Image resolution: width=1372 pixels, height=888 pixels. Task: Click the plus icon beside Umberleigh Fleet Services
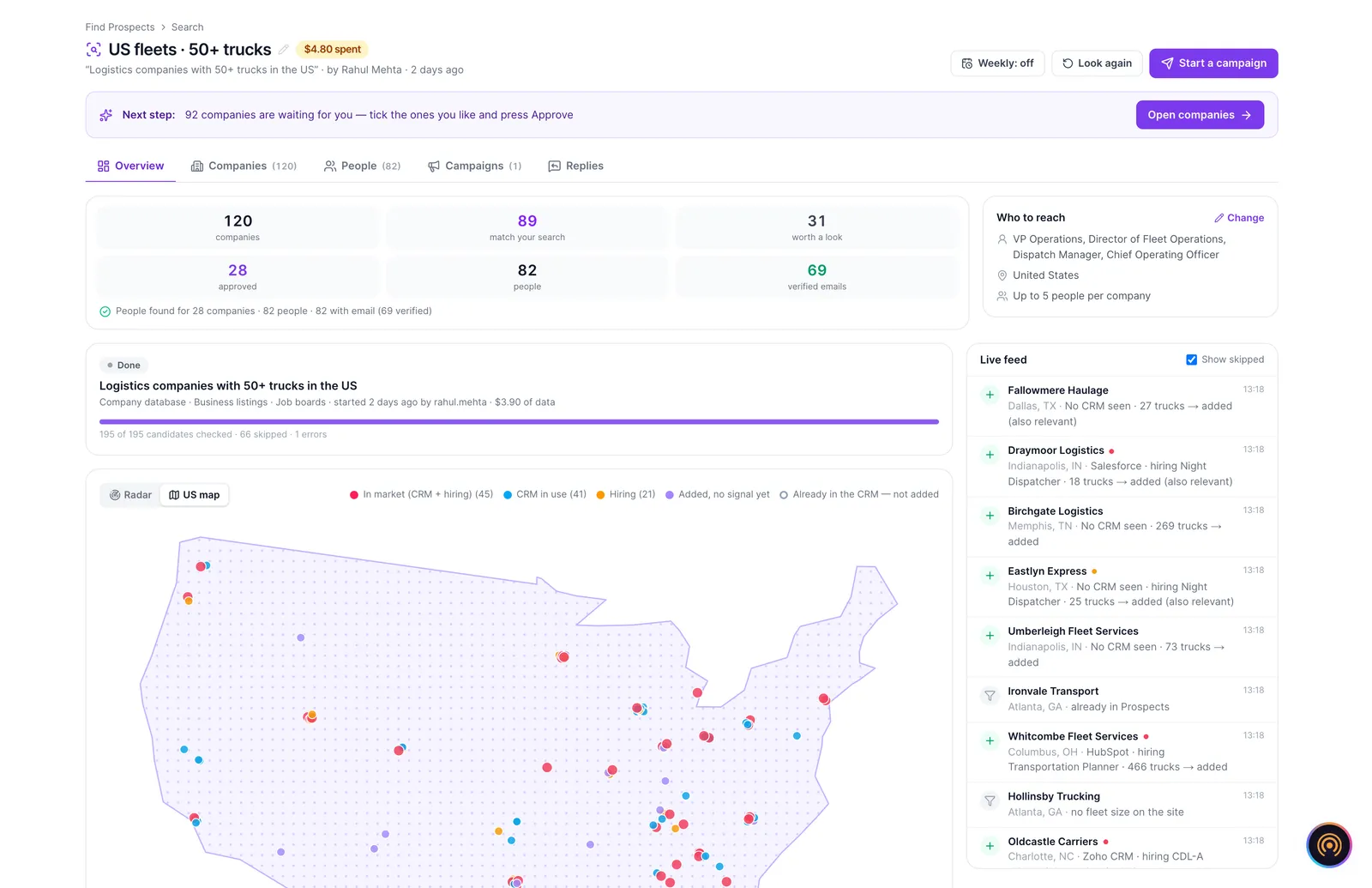tap(990, 636)
